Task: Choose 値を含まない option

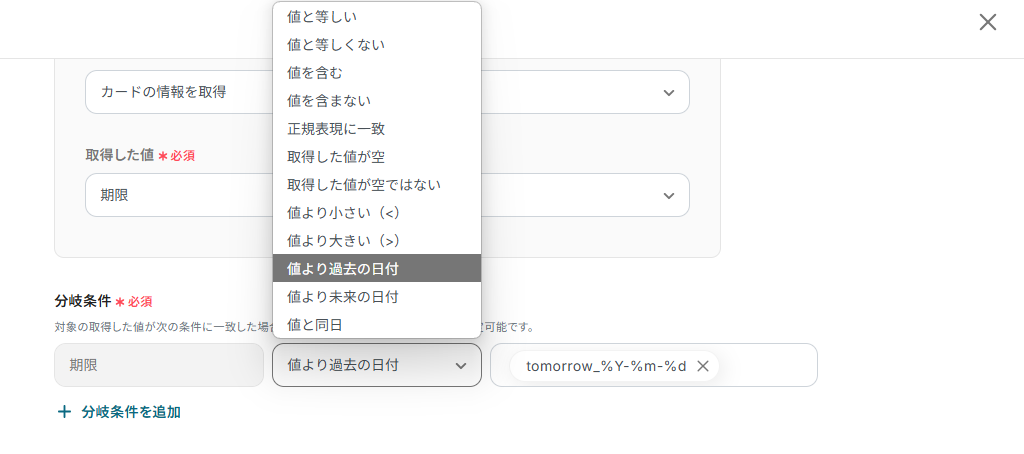Action: [x=377, y=101]
